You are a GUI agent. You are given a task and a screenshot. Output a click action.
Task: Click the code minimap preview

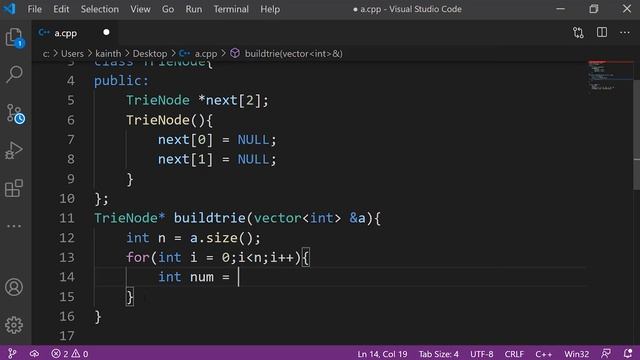point(610,76)
